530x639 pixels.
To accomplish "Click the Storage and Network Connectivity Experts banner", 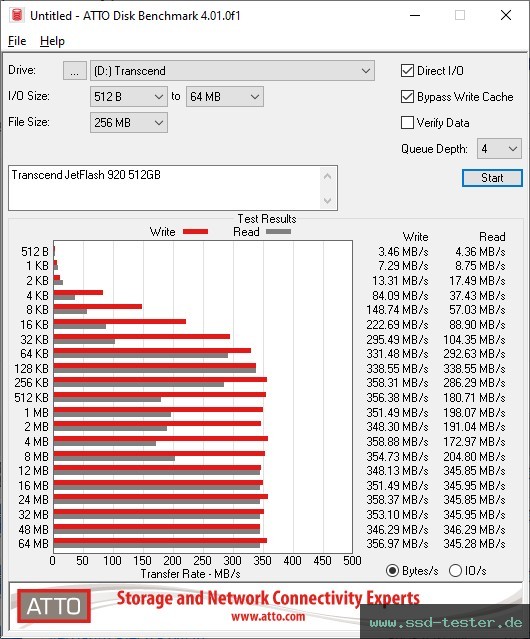I will (x=268, y=598).
